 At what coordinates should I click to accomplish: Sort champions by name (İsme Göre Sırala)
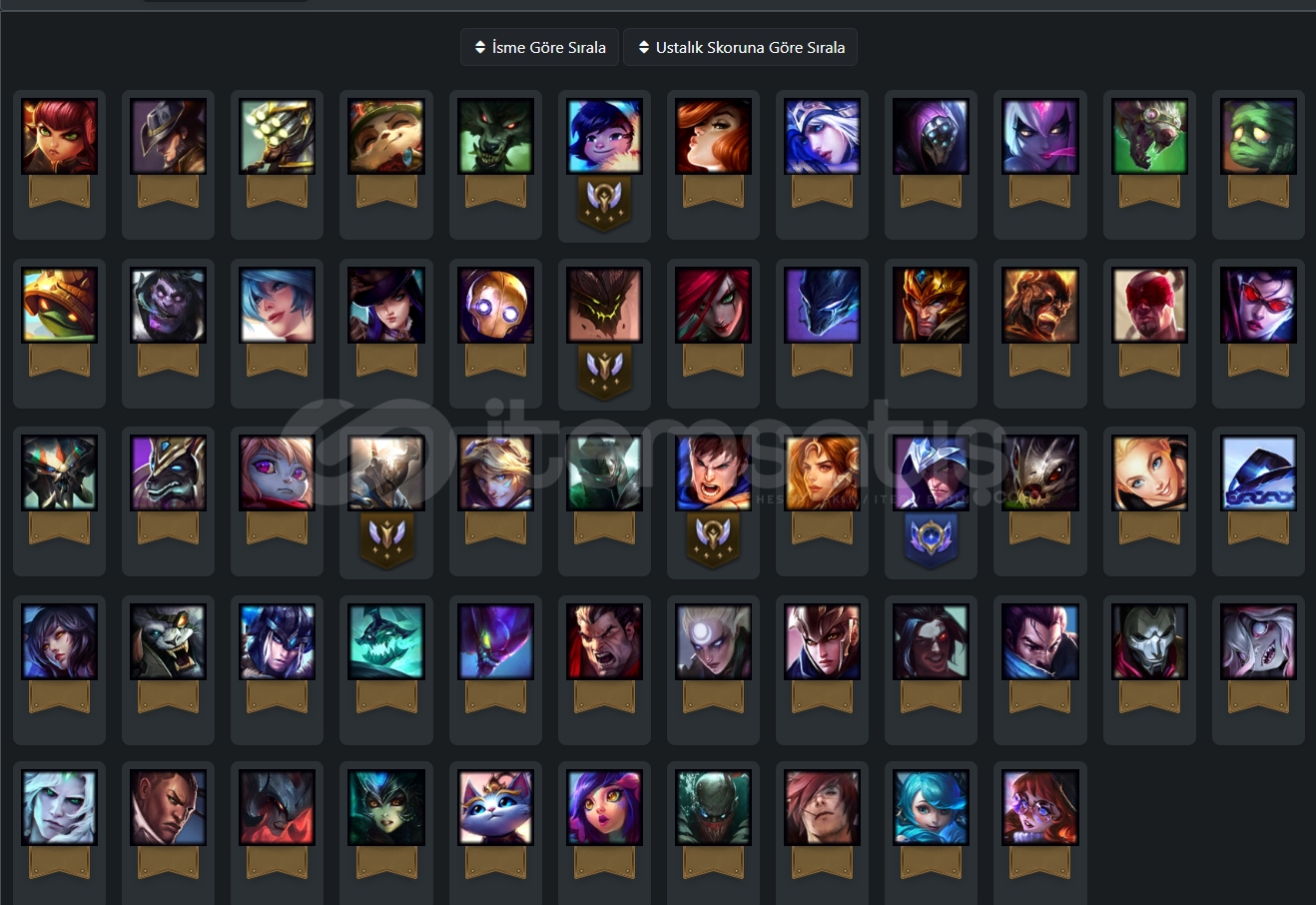539,47
